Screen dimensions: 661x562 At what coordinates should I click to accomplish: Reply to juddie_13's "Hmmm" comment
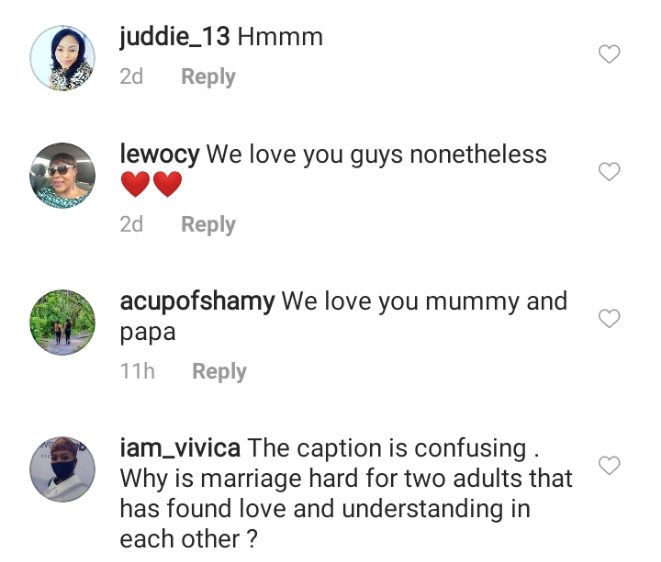[208, 77]
